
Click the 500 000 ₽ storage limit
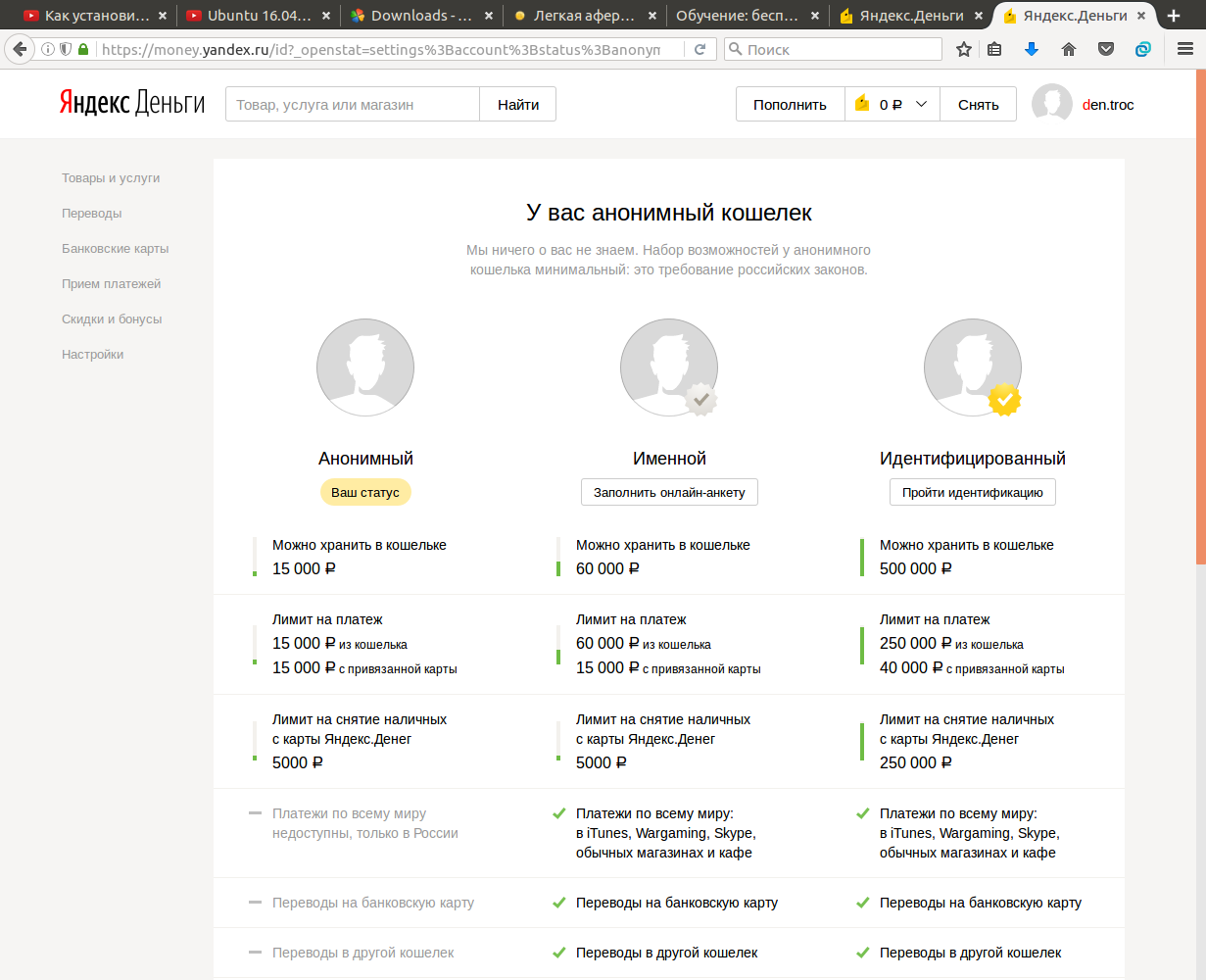click(x=916, y=568)
